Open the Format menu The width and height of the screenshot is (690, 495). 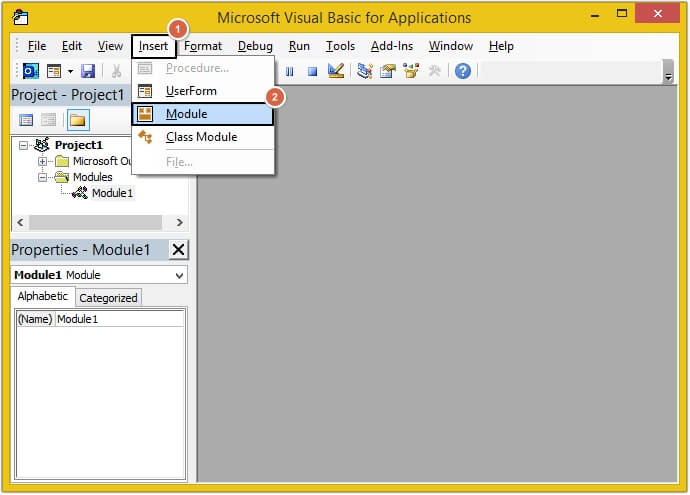point(203,46)
